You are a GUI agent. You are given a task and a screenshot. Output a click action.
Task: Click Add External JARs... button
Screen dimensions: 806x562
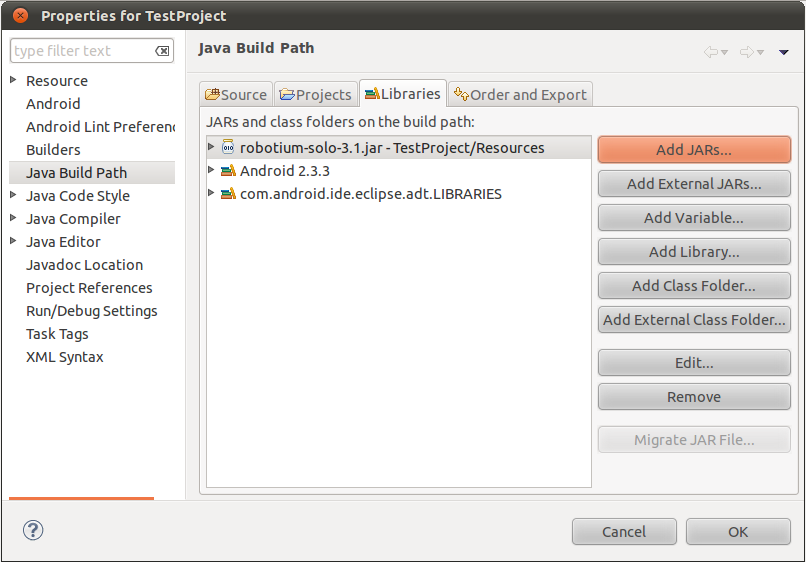point(694,184)
